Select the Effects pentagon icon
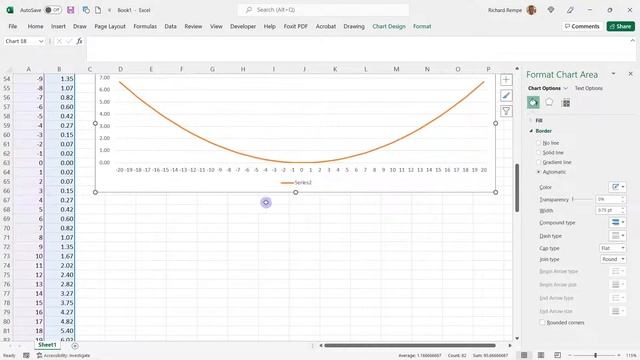The width and height of the screenshot is (640, 360). [549, 102]
